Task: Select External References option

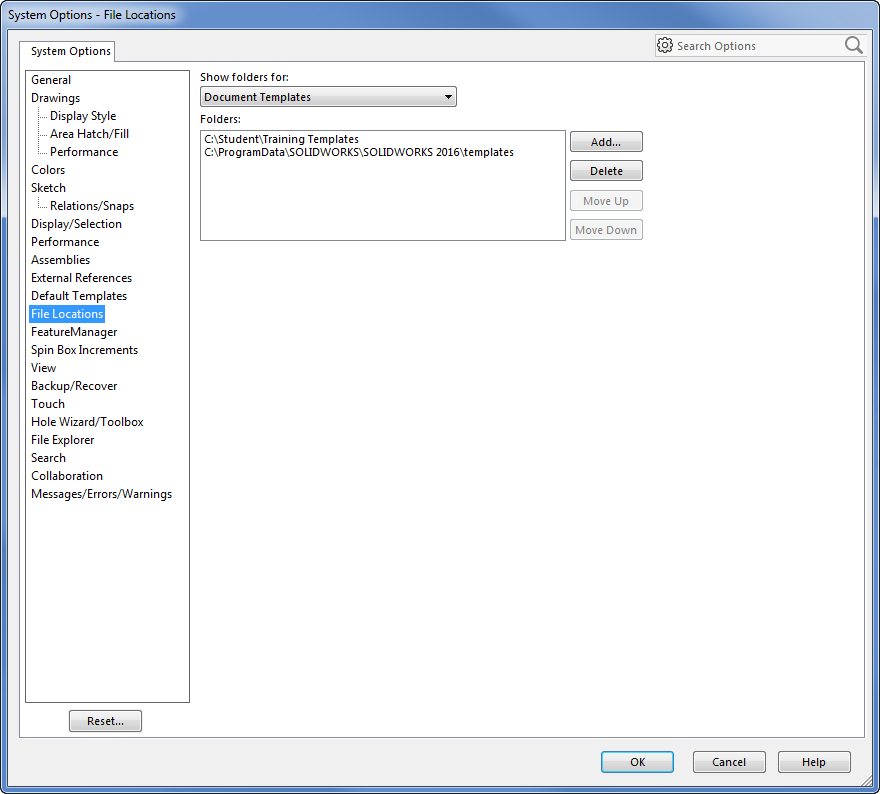Action: click(x=81, y=278)
